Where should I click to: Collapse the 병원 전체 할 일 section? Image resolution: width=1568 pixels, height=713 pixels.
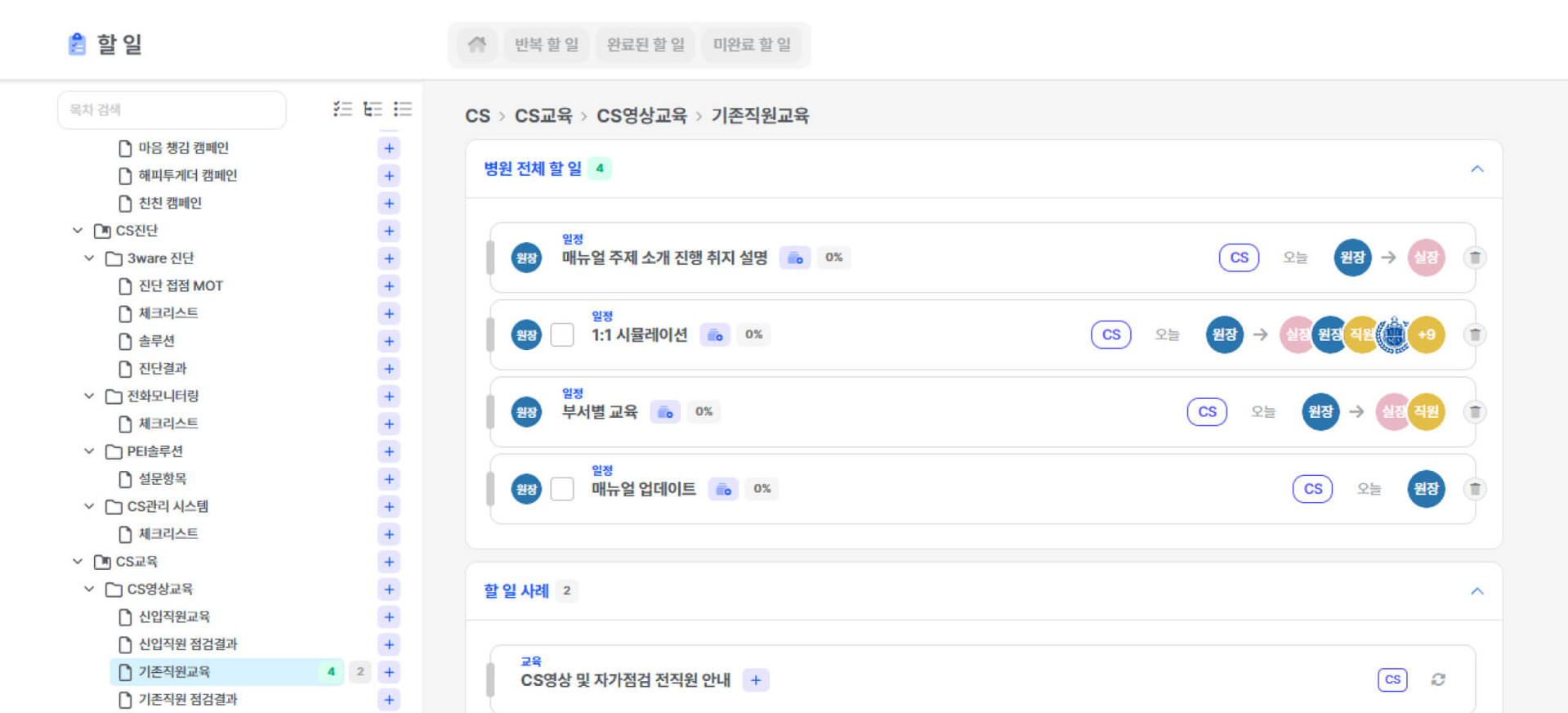click(1476, 169)
